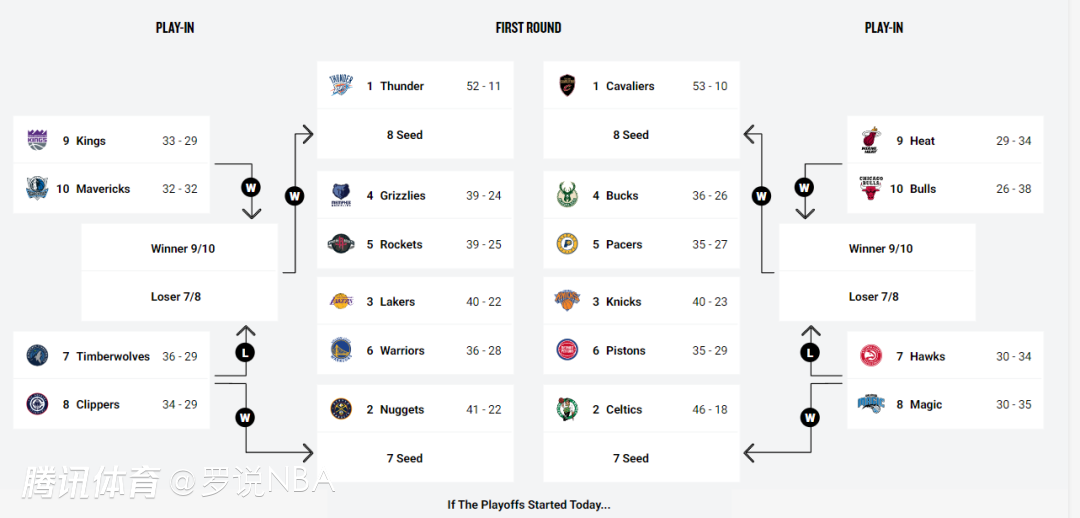The image size is (1080, 518).
Task: Click the left Play-In heading
Action: pos(175,28)
